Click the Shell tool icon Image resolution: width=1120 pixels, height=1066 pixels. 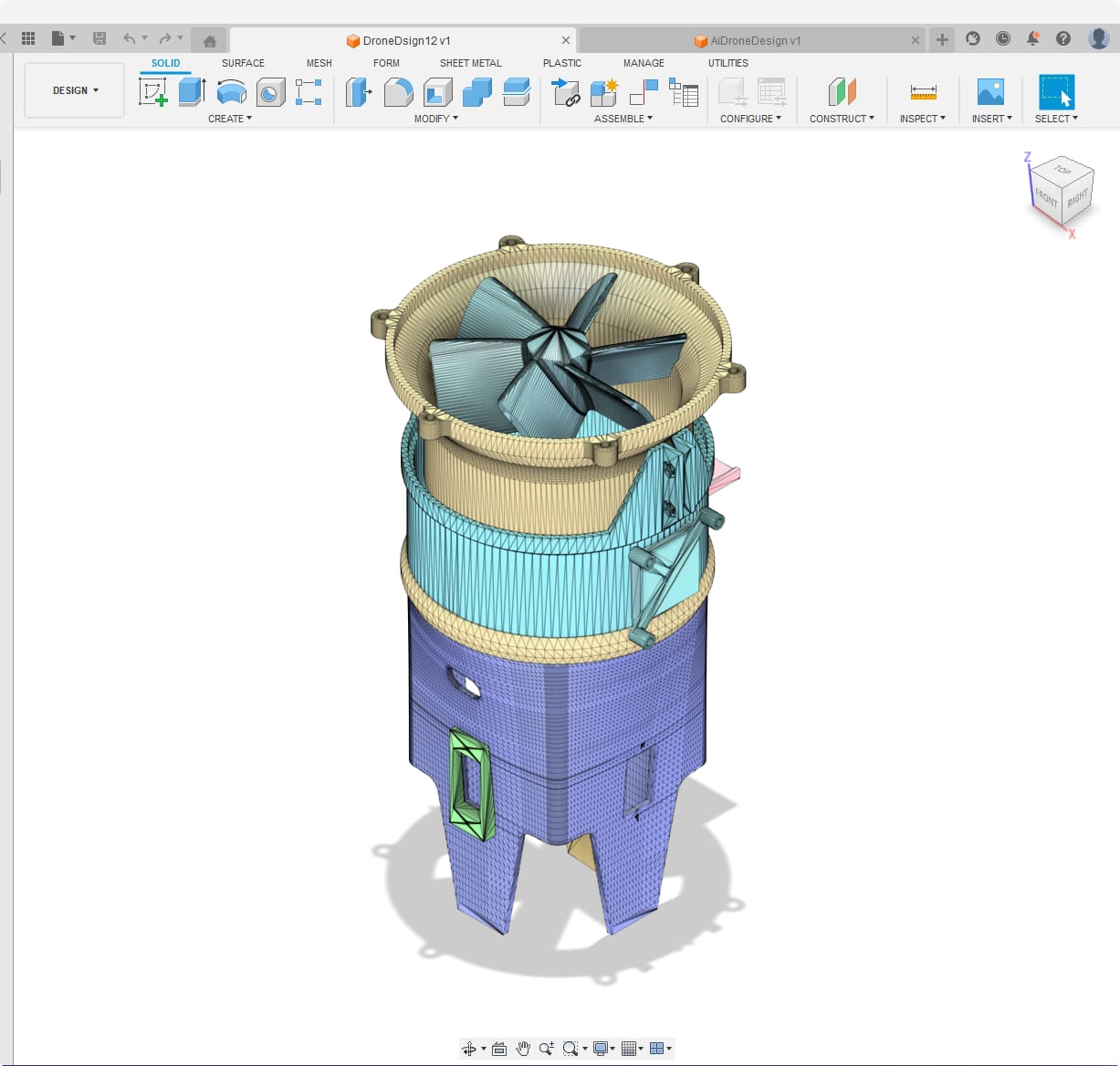pos(437,92)
